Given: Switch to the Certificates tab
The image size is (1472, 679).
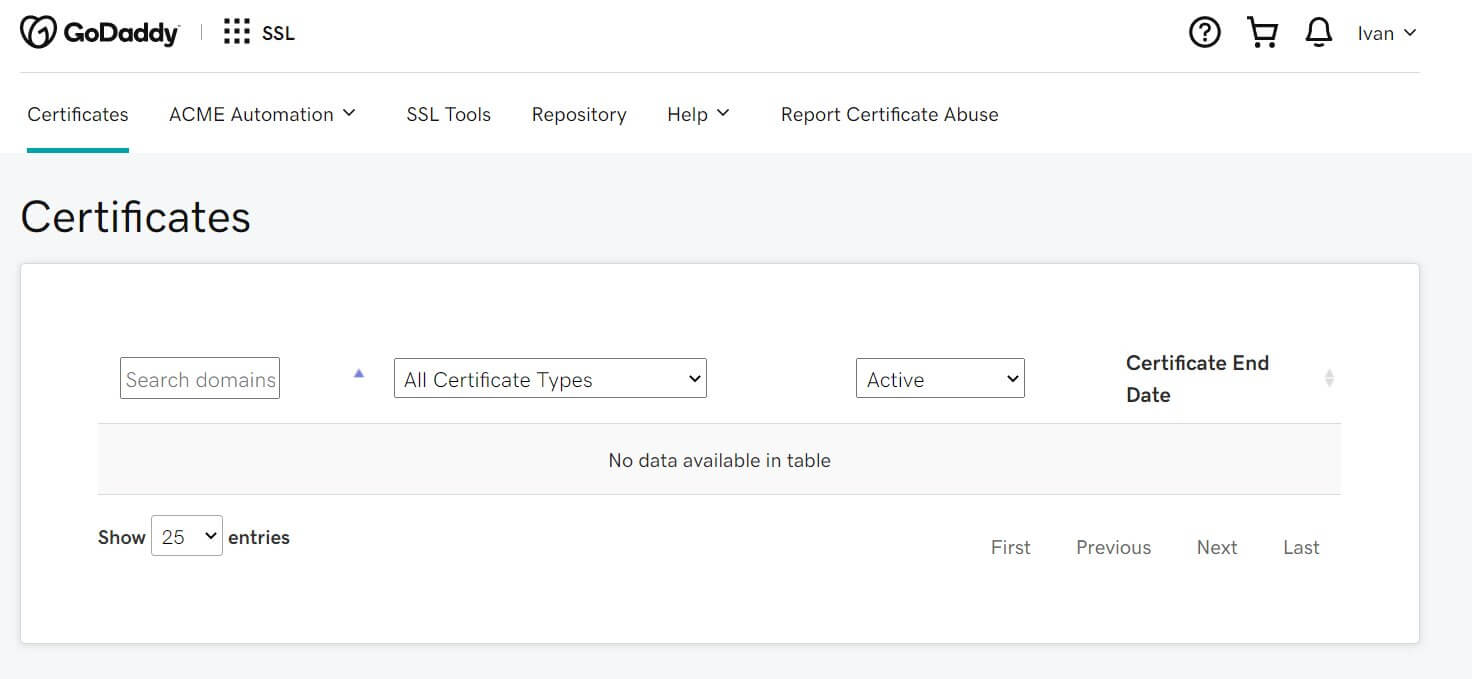Looking at the screenshot, I should click(77, 114).
